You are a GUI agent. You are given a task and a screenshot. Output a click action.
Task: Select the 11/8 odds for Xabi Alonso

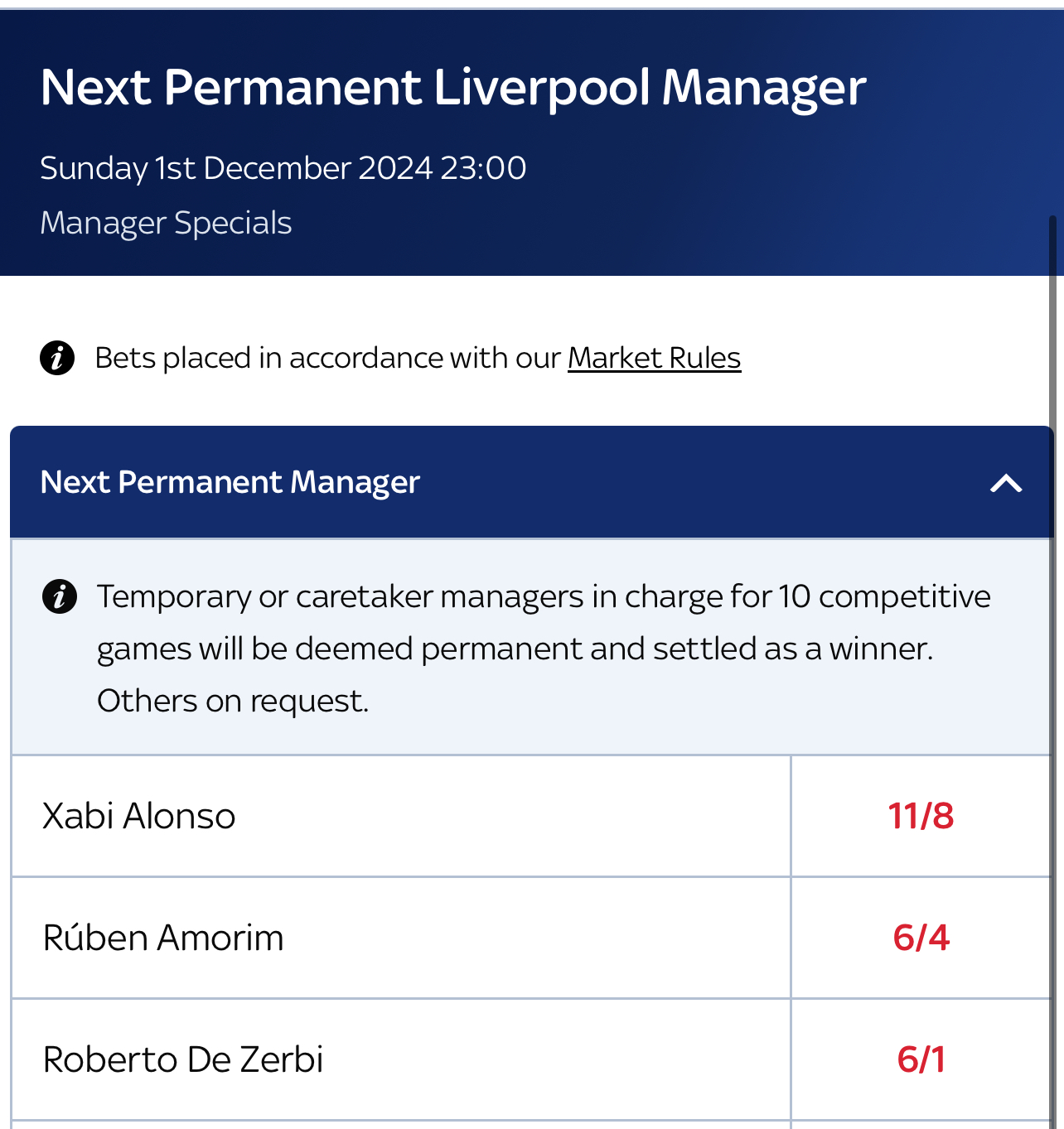point(921,816)
